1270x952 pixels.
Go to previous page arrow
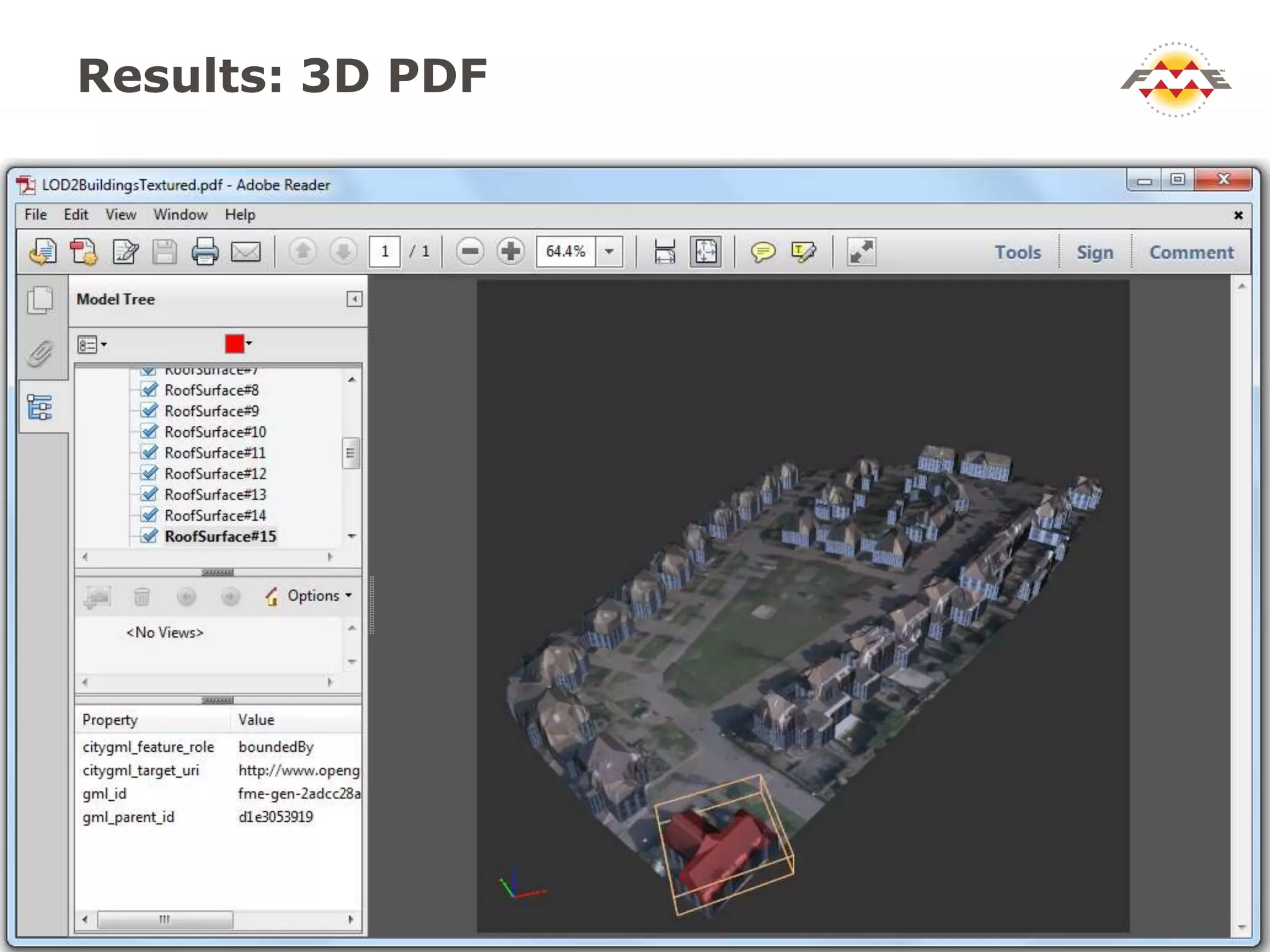303,252
